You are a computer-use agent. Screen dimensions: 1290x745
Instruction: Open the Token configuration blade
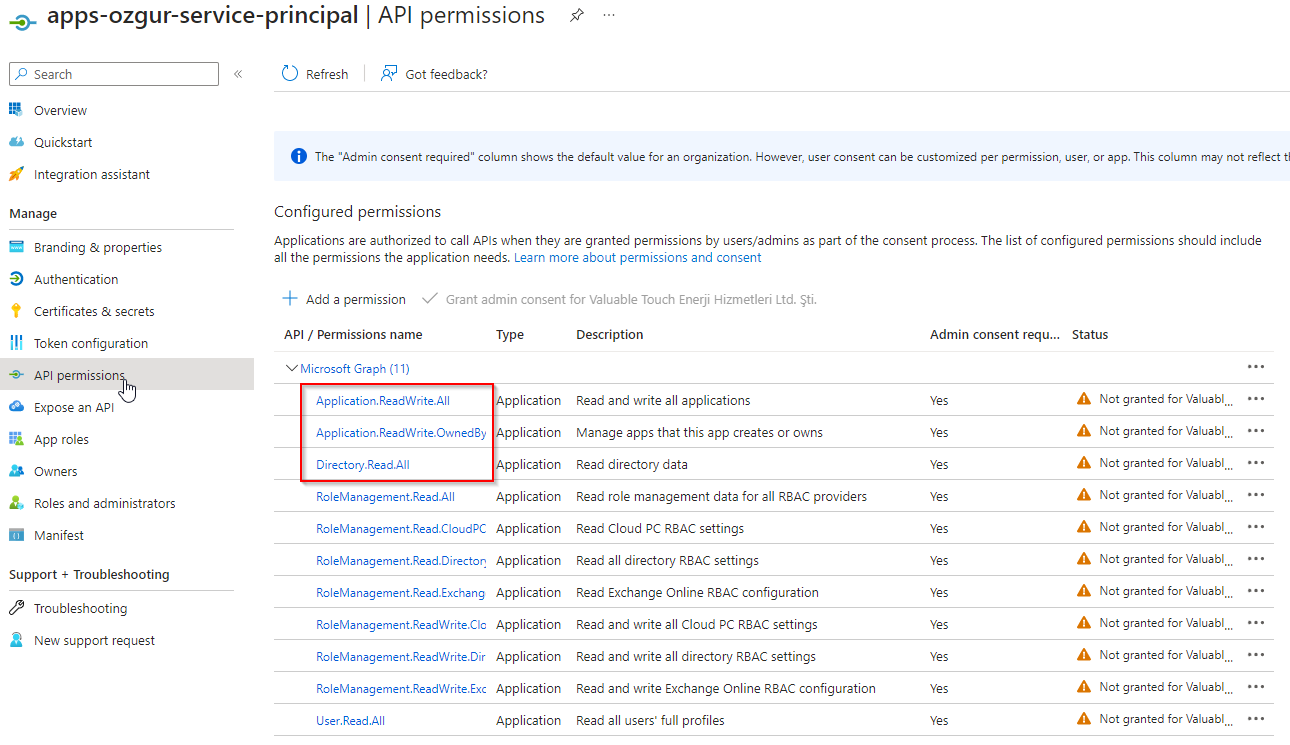click(81, 342)
